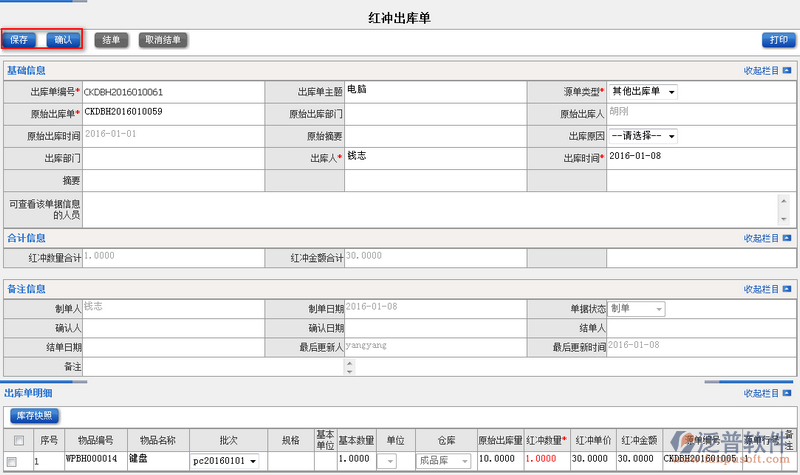
Task: Open the 出库原因 dropdown
Action: (671, 136)
